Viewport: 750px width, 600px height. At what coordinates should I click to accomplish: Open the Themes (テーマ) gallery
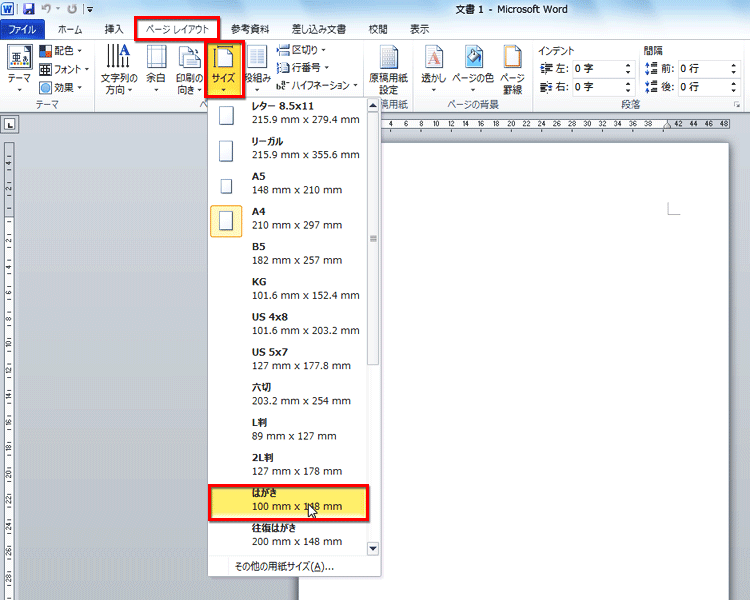[x=20, y=68]
